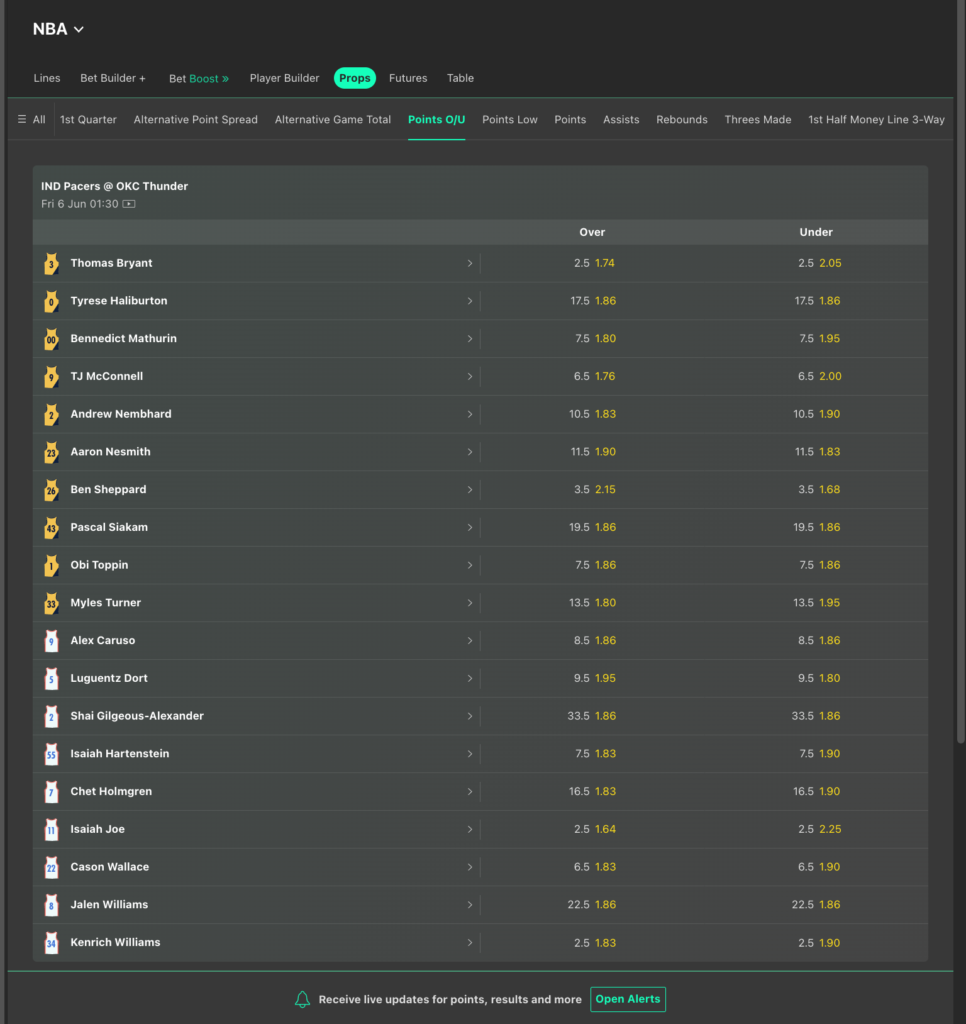Viewport: 966px width, 1024px height.
Task: Select the Props tab
Action: 355,78
